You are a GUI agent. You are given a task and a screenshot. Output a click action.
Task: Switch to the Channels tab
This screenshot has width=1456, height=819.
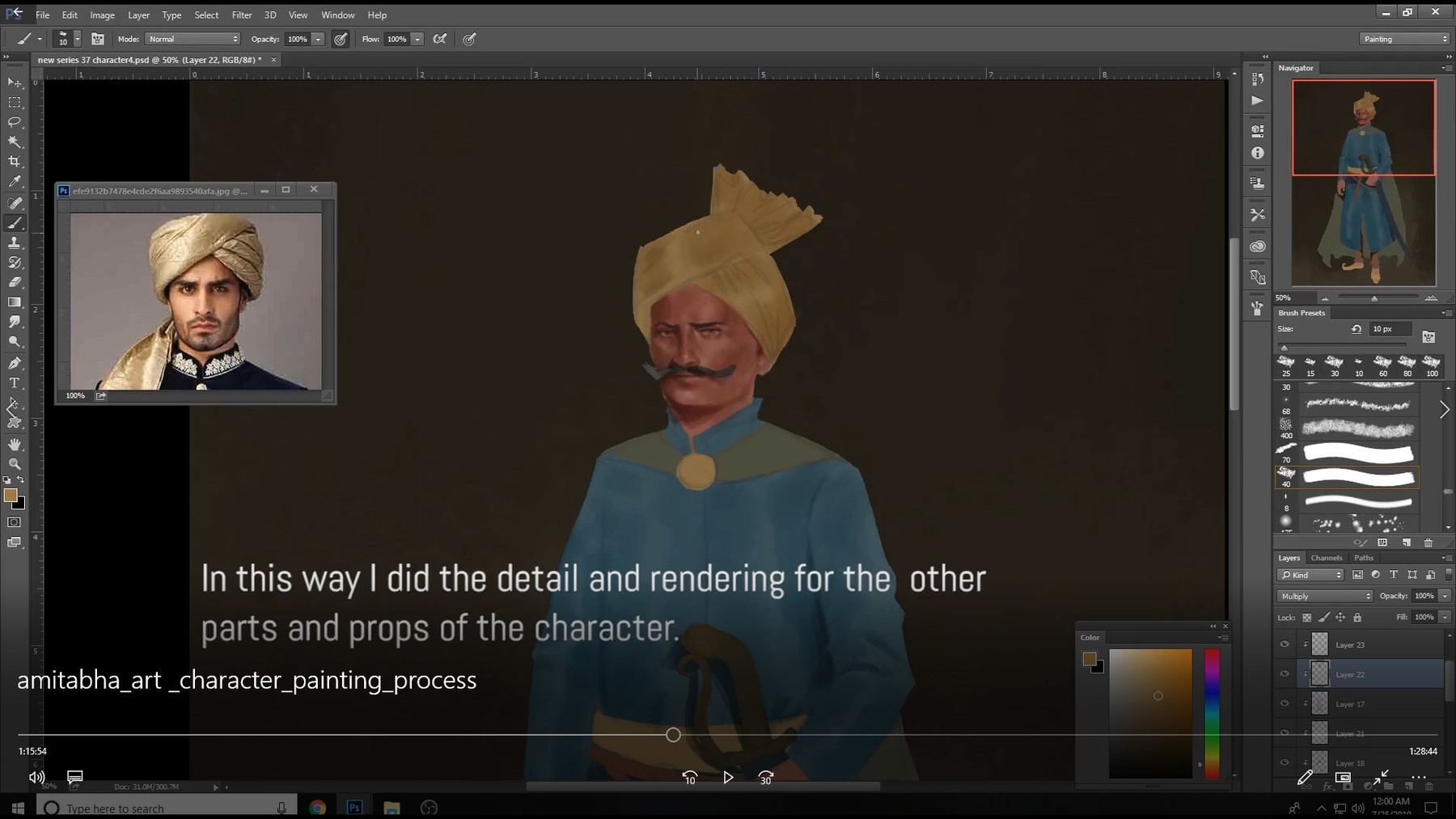pos(1327,558)
